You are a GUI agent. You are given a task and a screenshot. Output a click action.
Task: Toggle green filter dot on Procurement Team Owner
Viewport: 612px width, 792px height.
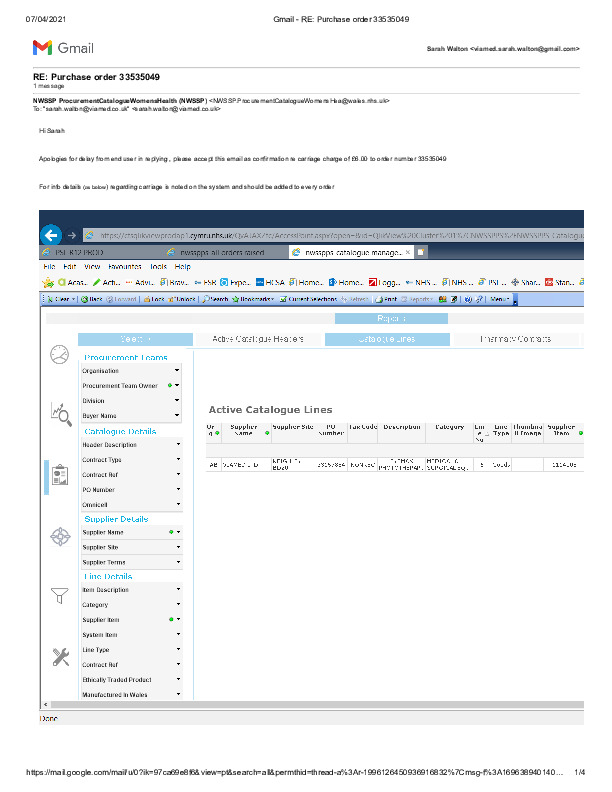[171, 385]
